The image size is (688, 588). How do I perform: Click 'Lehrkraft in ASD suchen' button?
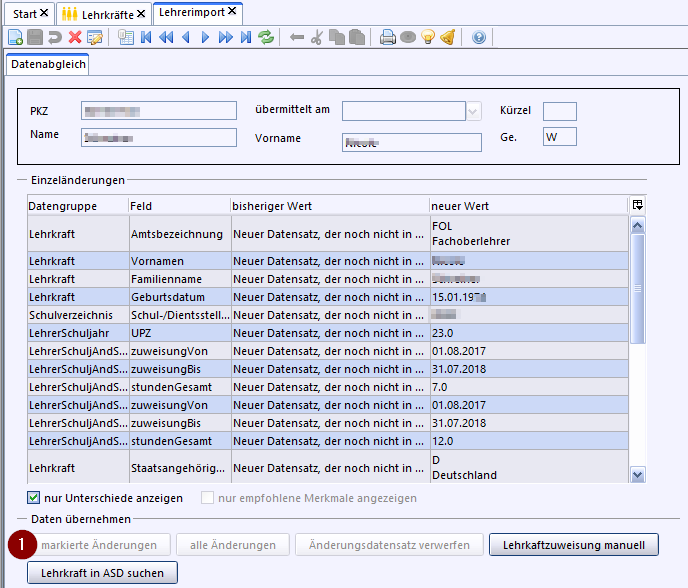[102, 573]
